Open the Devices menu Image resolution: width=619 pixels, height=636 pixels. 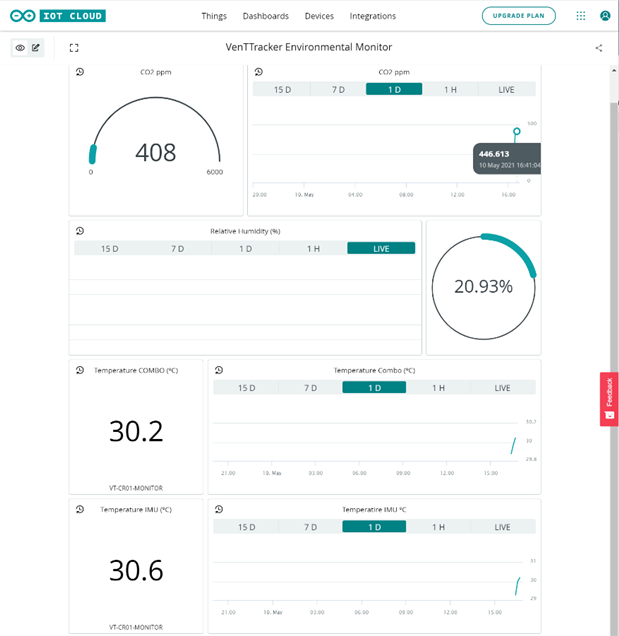(319, 16)
